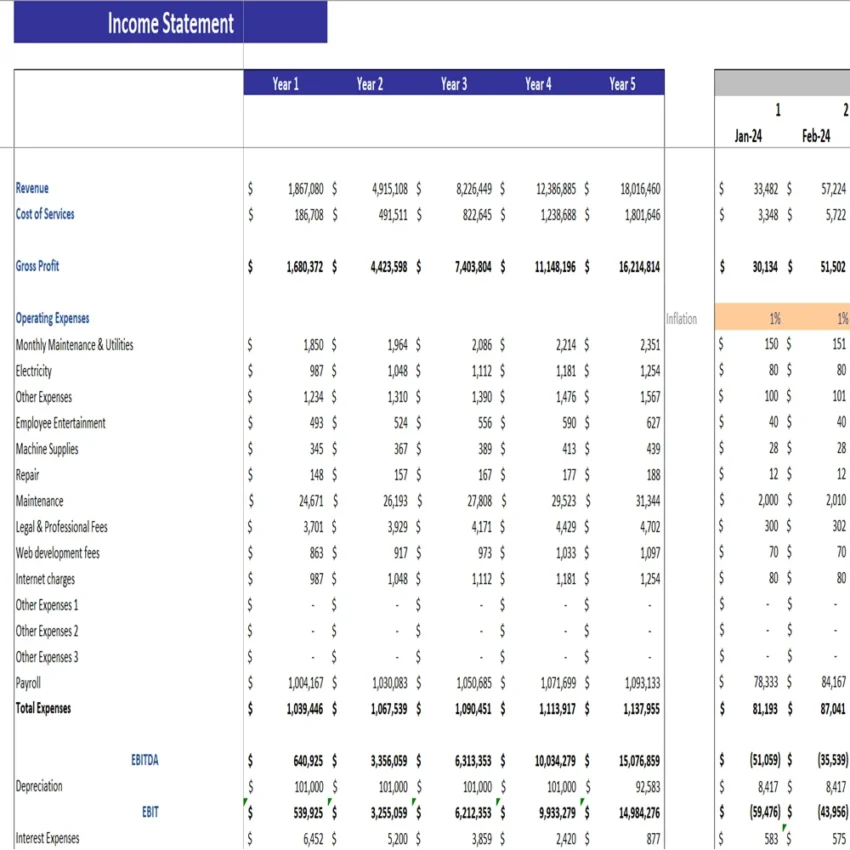
Task: Select the EBIT label cell
Action: point(149,812)
